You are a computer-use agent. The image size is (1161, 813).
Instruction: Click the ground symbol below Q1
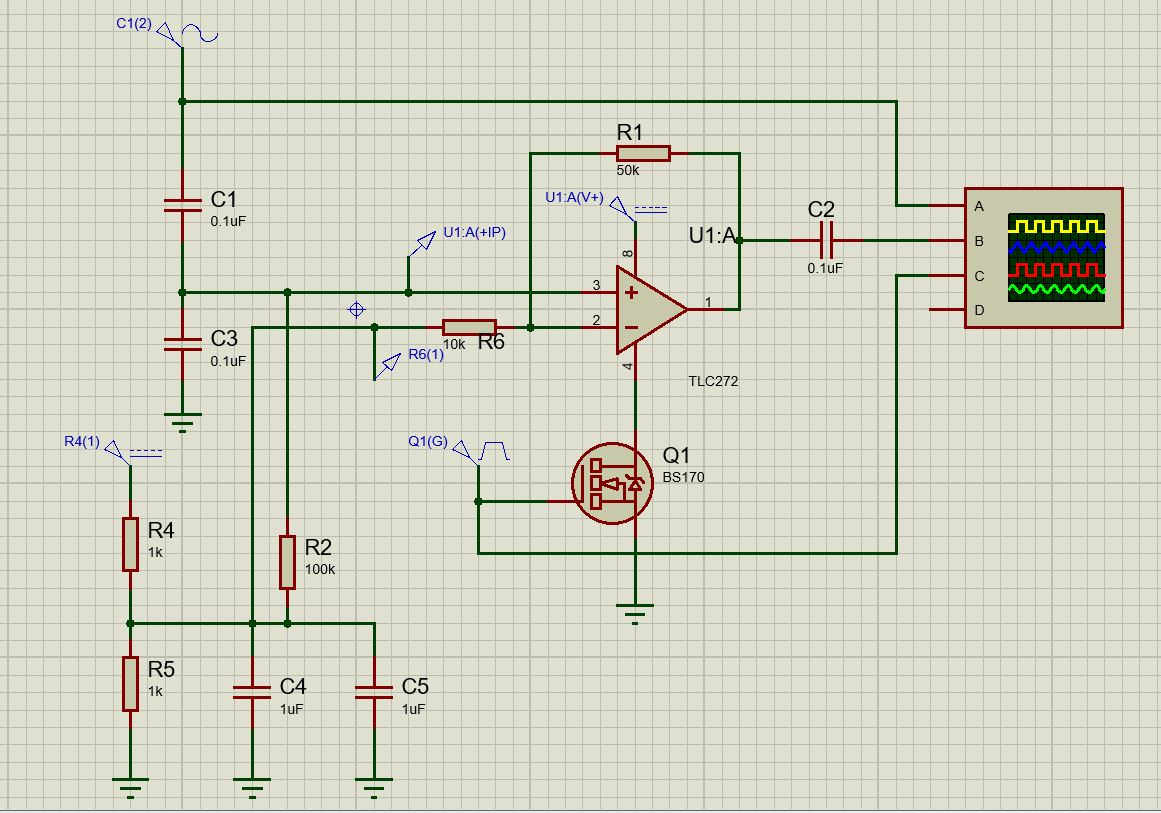pyautogui.click(x=635, y=614)
